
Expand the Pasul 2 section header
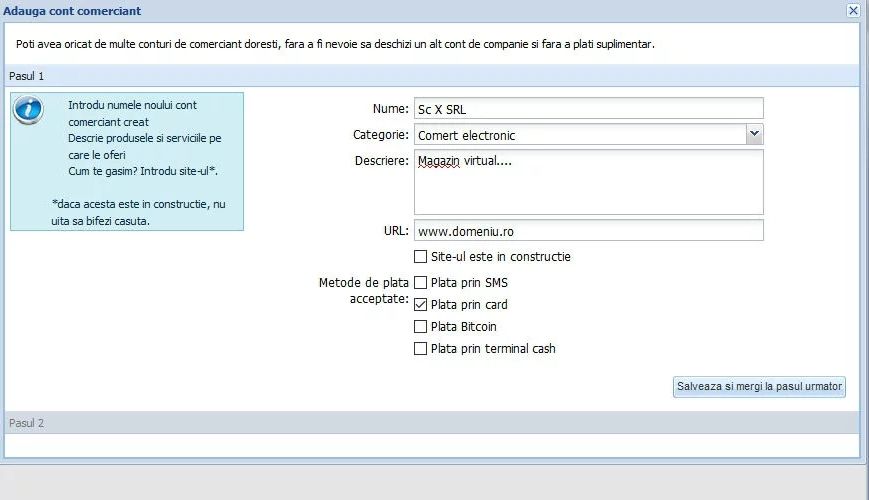[x=27, y=423]
